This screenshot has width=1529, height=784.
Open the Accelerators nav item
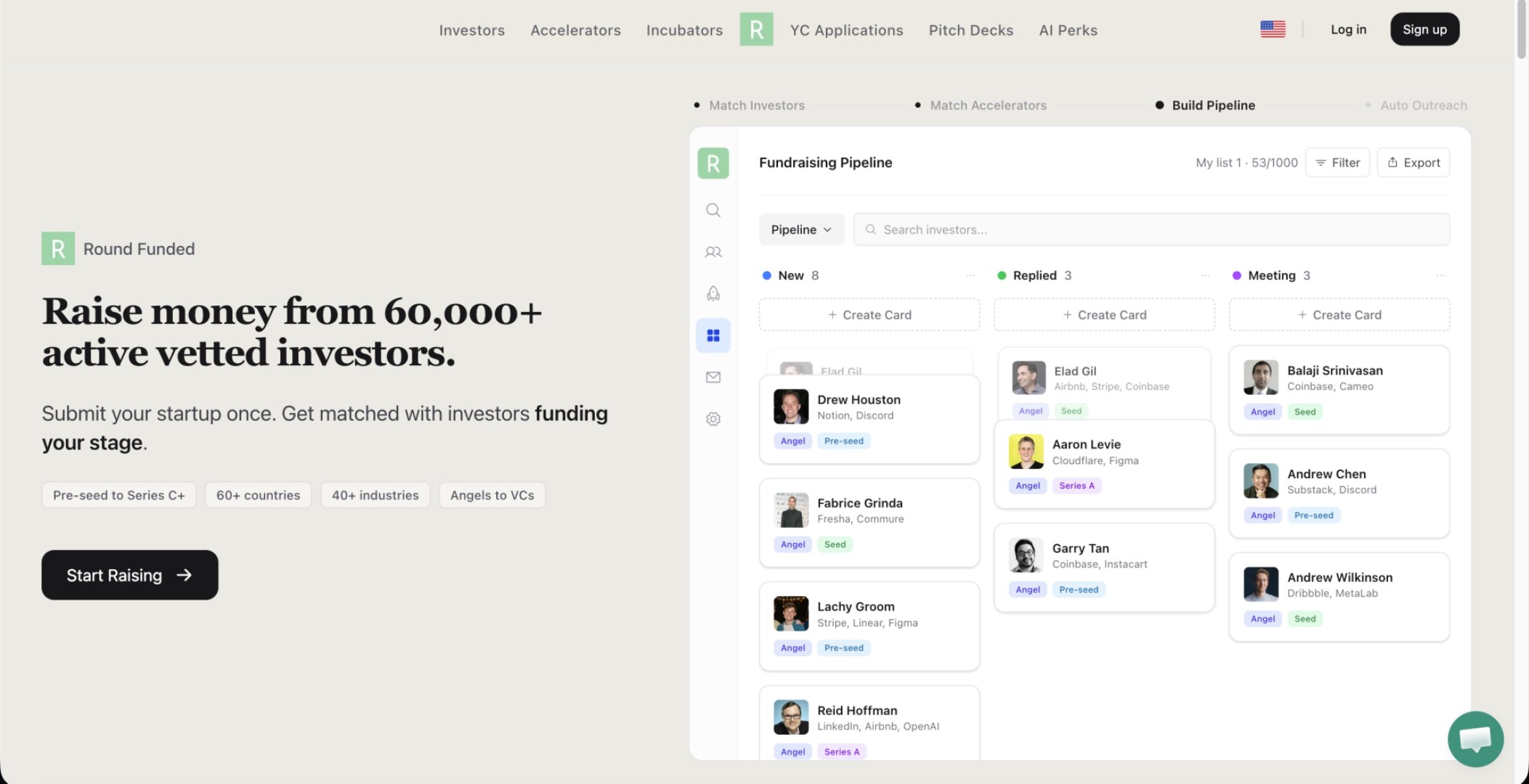coord(575,30)
